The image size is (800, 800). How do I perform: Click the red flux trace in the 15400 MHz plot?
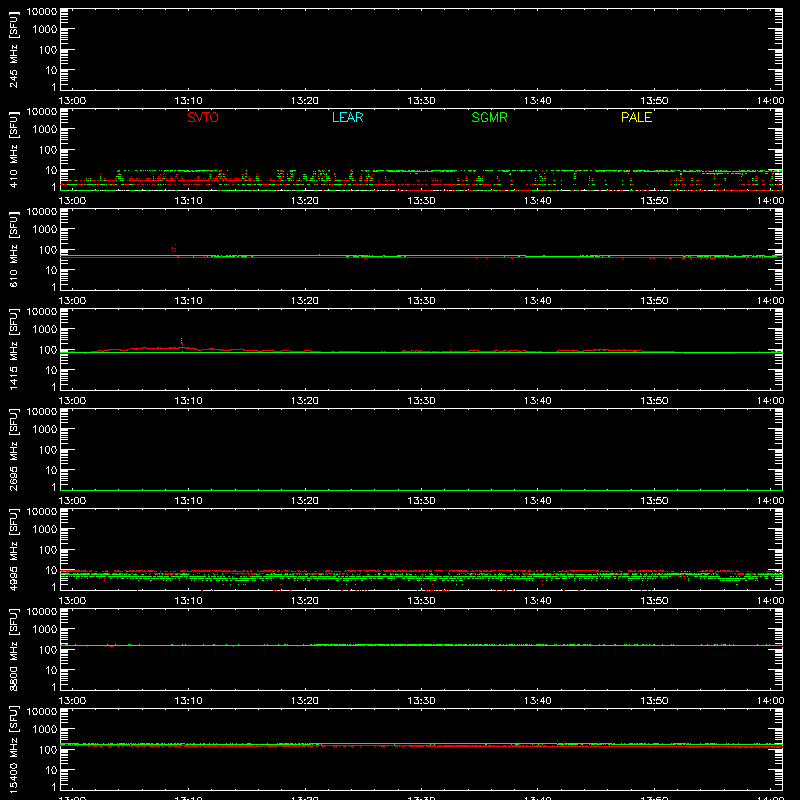(x=421, y=746)
